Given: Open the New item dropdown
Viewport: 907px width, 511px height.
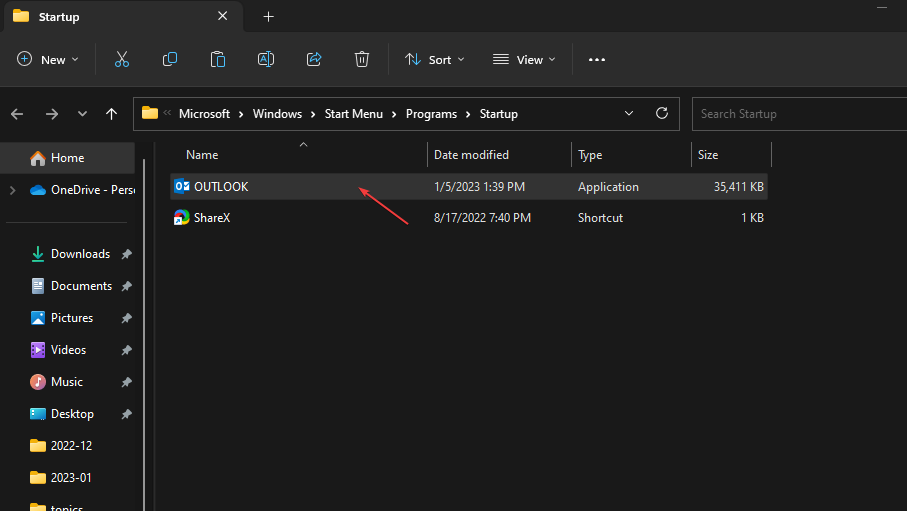Looking at the screenshot, I should click(x=48, y=60).
